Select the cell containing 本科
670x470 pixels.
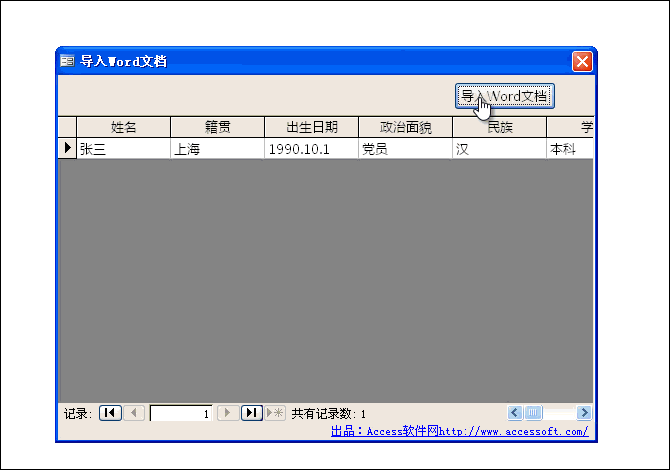click(x=570, y=148)
